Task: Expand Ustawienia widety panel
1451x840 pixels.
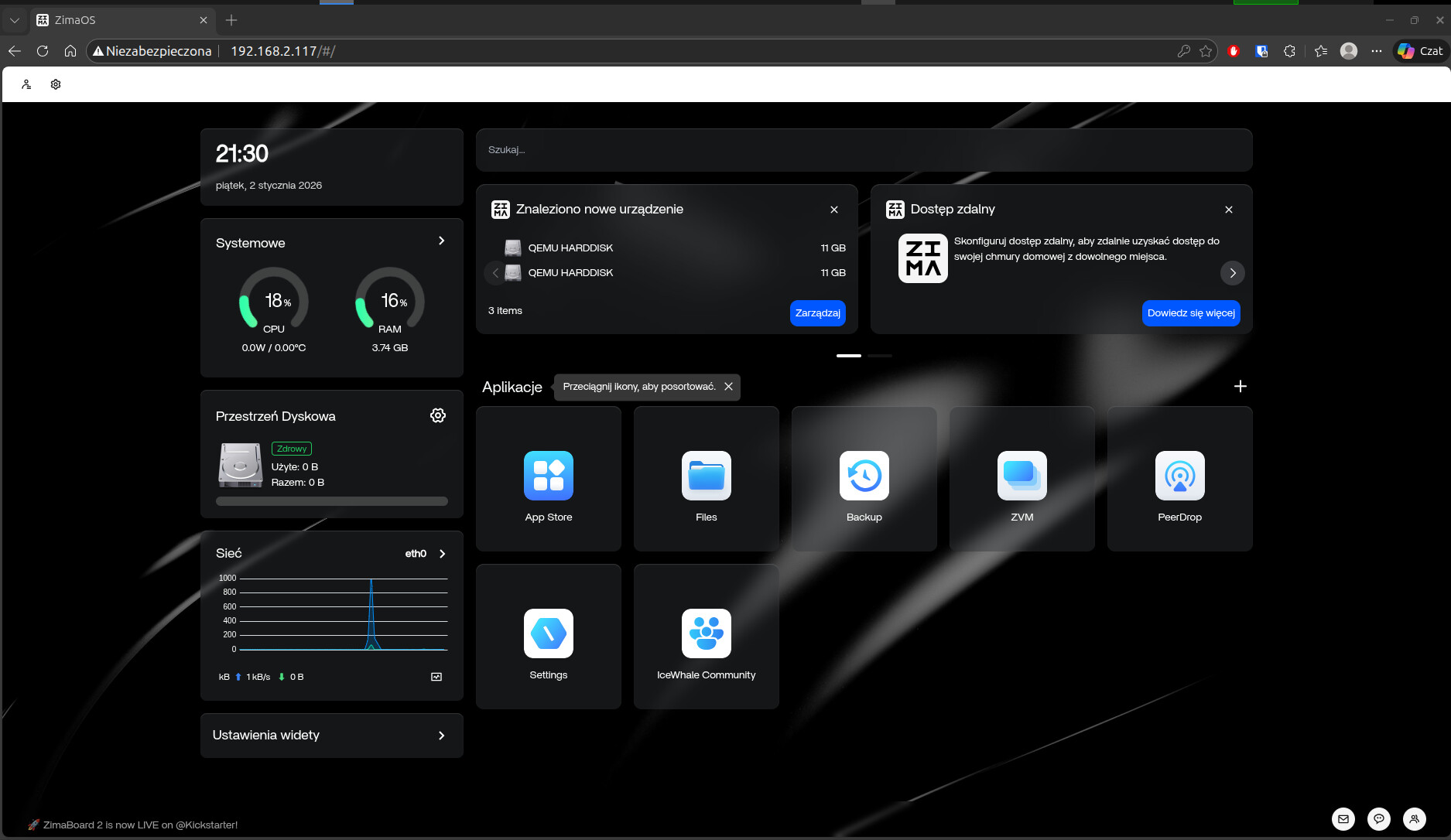Action: [x=441, y=736]
